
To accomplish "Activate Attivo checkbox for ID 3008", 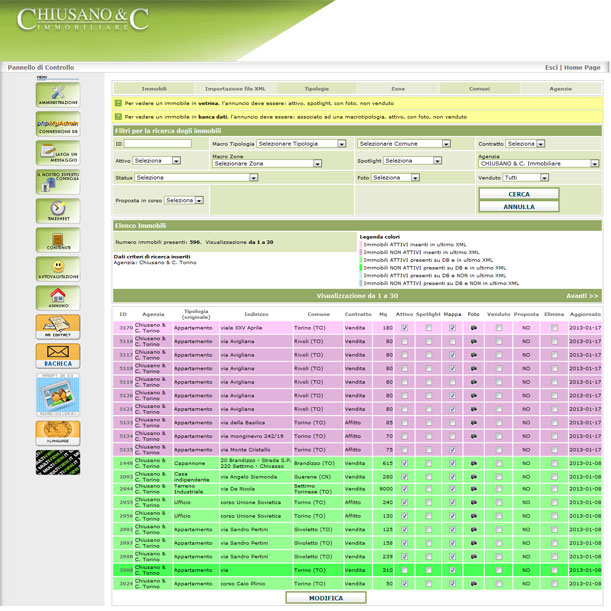I will (404, 570).
